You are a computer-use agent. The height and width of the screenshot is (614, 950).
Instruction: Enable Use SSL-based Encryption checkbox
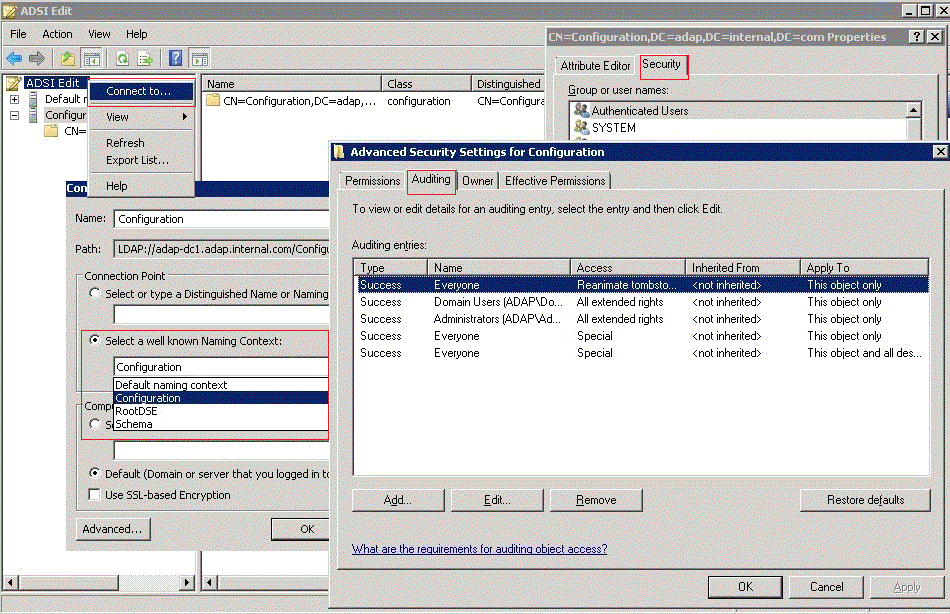[95, 495]
